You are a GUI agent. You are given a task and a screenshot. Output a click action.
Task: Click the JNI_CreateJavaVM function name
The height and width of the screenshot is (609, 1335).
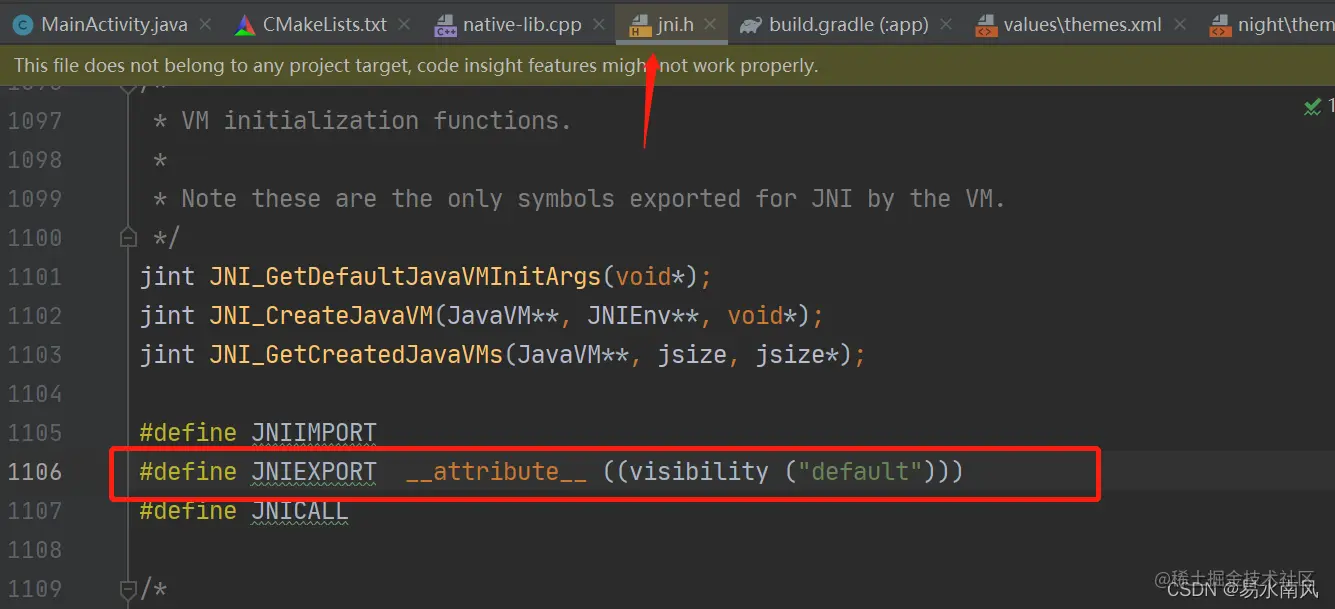pos(321,316)
